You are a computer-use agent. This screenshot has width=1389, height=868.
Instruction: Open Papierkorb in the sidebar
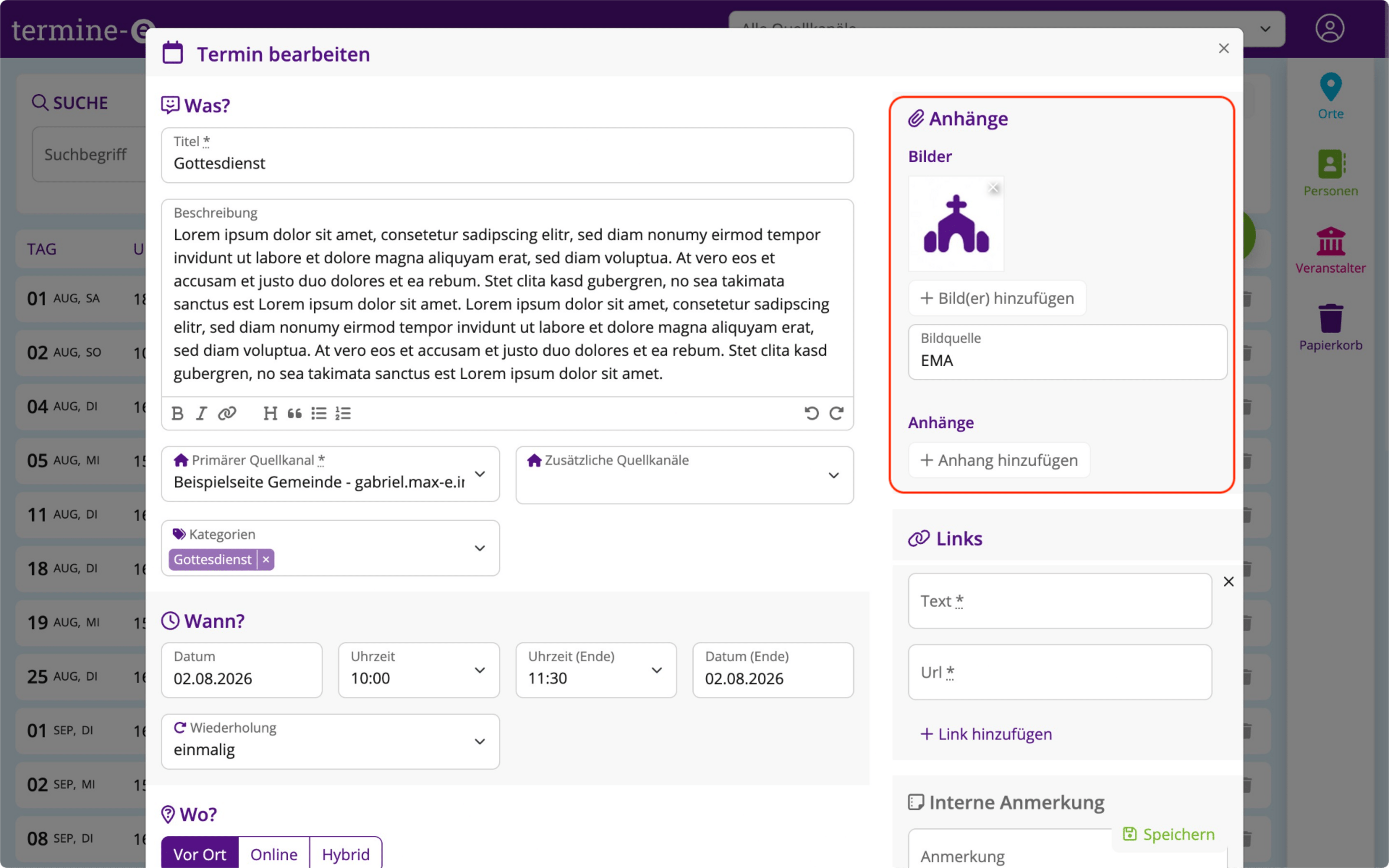tap(1330, 328)
